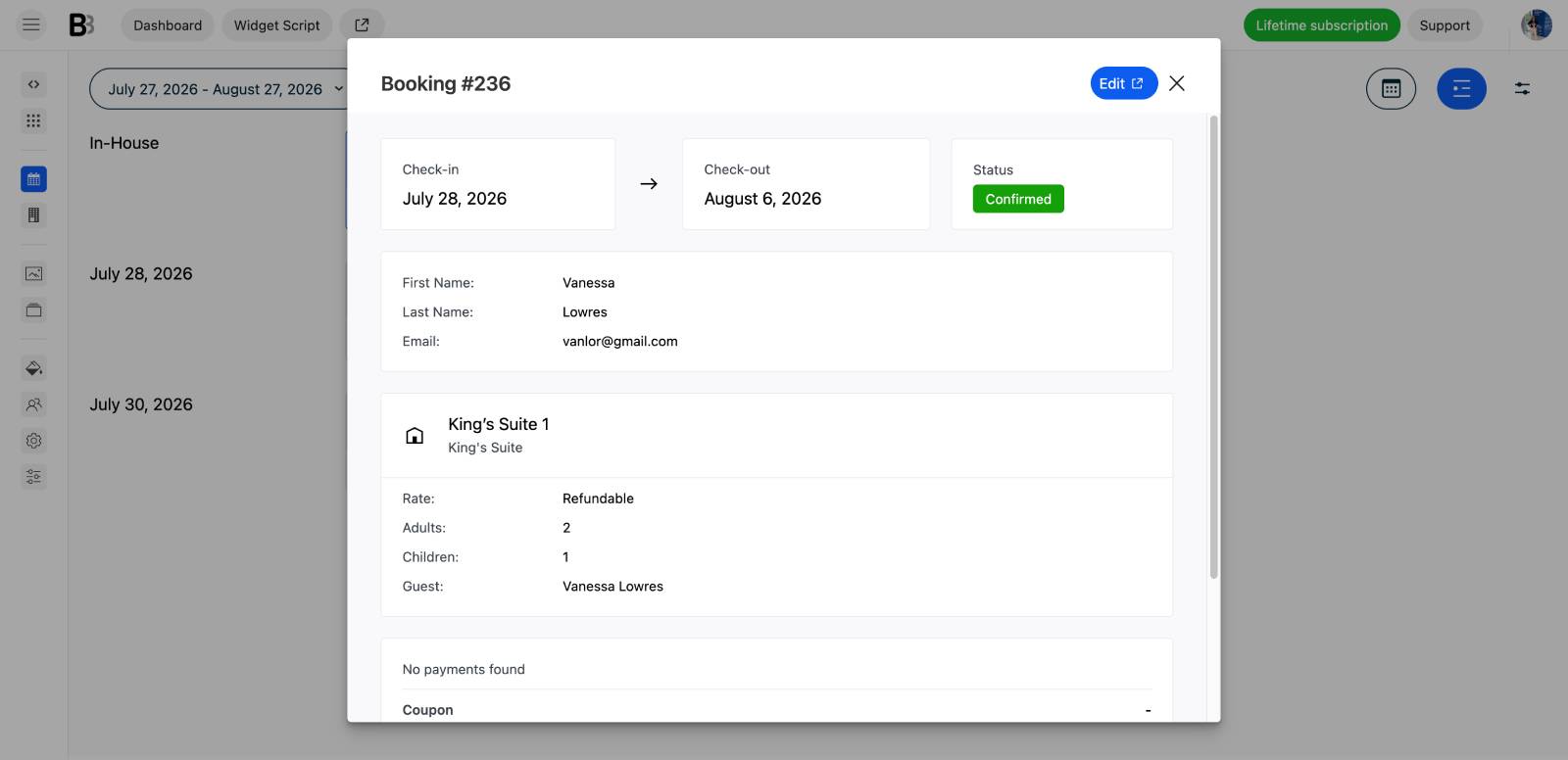Open the users sidebar icon
1568x760 pixels.
pyautogui.click(x=33, y=404)
